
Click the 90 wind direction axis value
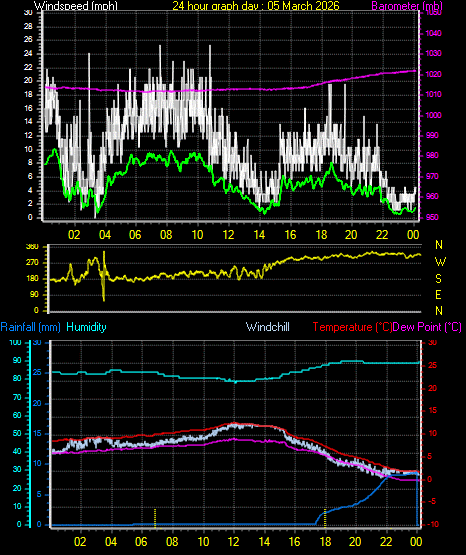click(34, 295)
